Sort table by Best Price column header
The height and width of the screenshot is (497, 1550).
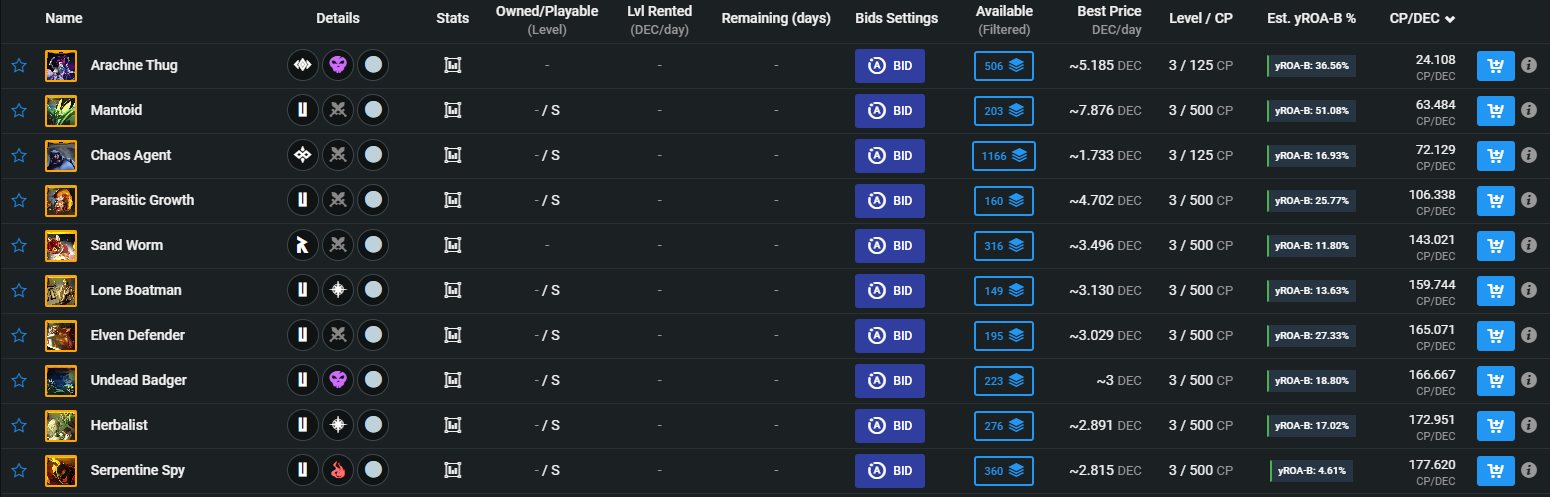tap(1109, 11)
